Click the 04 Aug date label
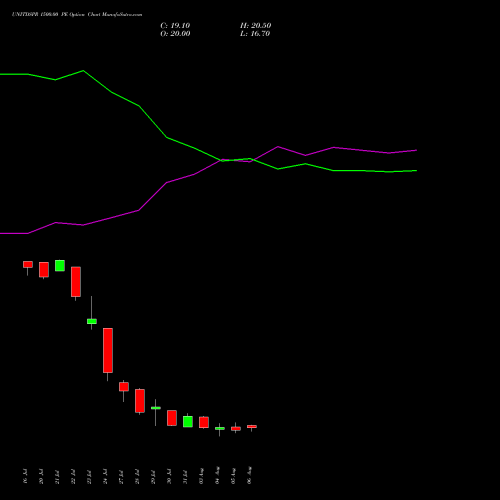Image resolution: width=500 pixels, height=500 pixels. tap(218, 476)
